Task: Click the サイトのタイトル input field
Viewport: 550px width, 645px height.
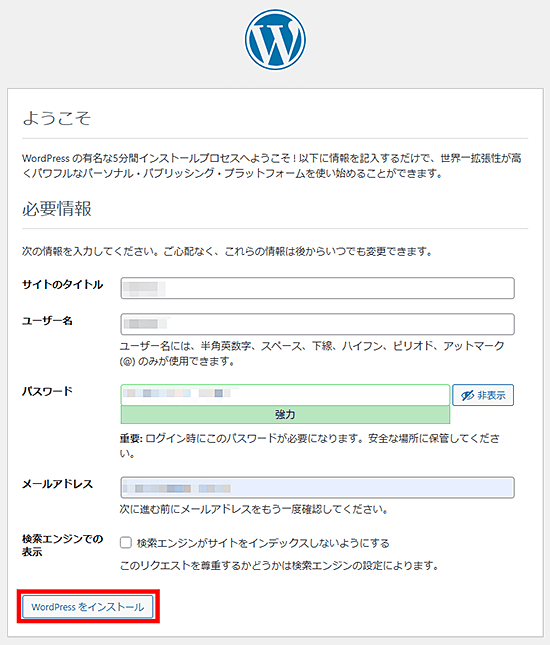Action: click(x=317, y=288)
